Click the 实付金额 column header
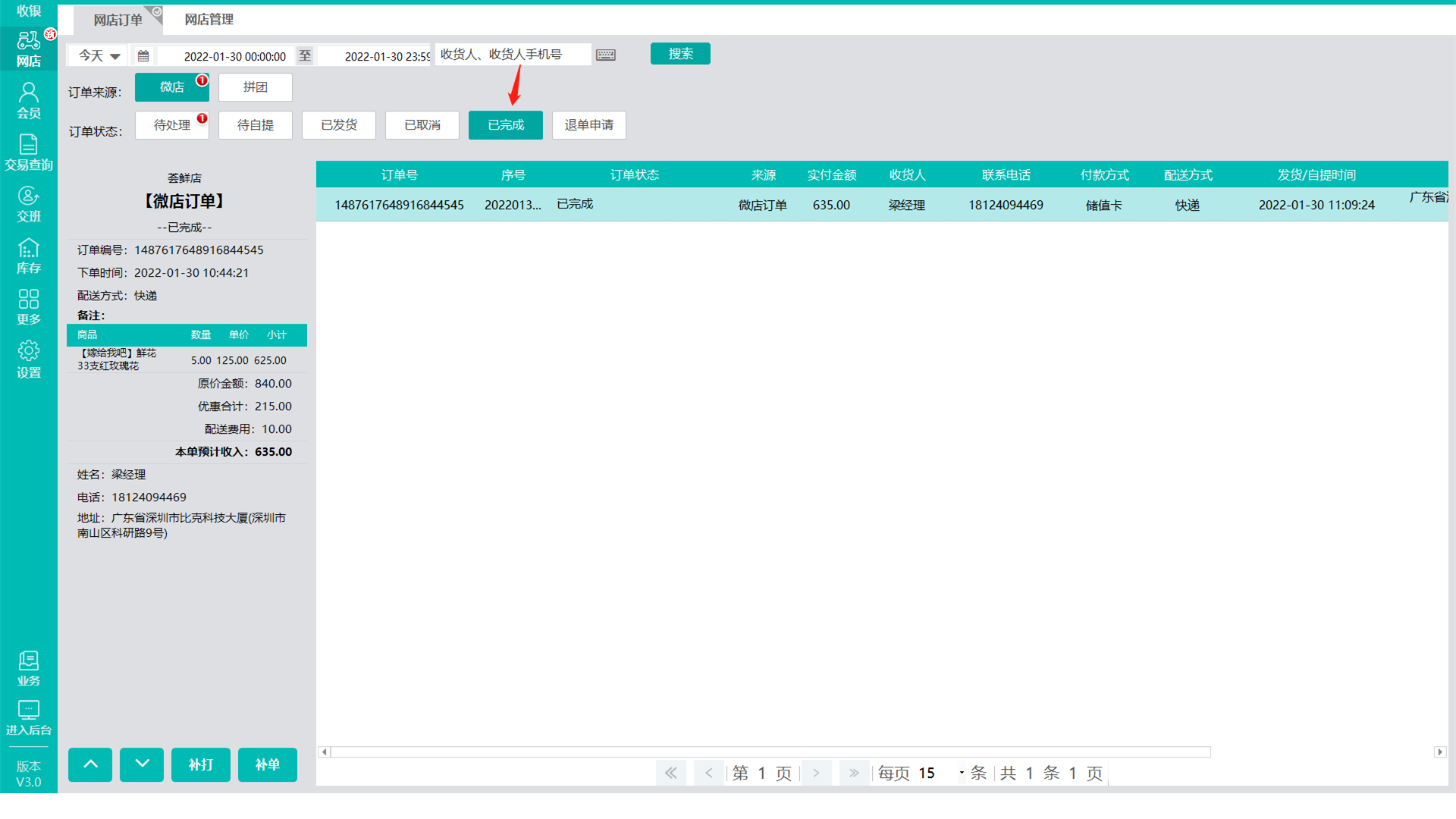 pos(832,175)
